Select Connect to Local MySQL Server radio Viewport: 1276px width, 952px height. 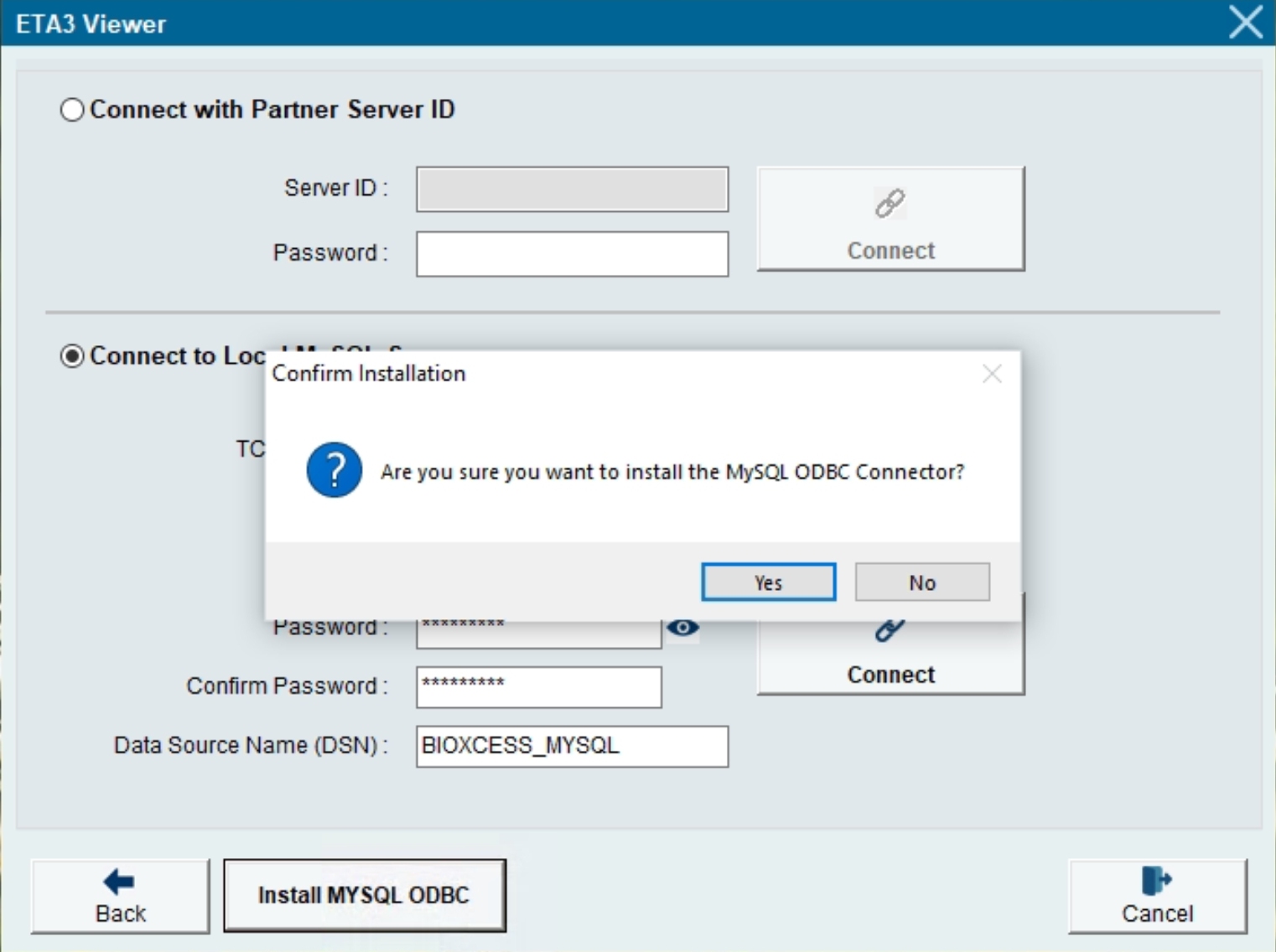[72, 356]
